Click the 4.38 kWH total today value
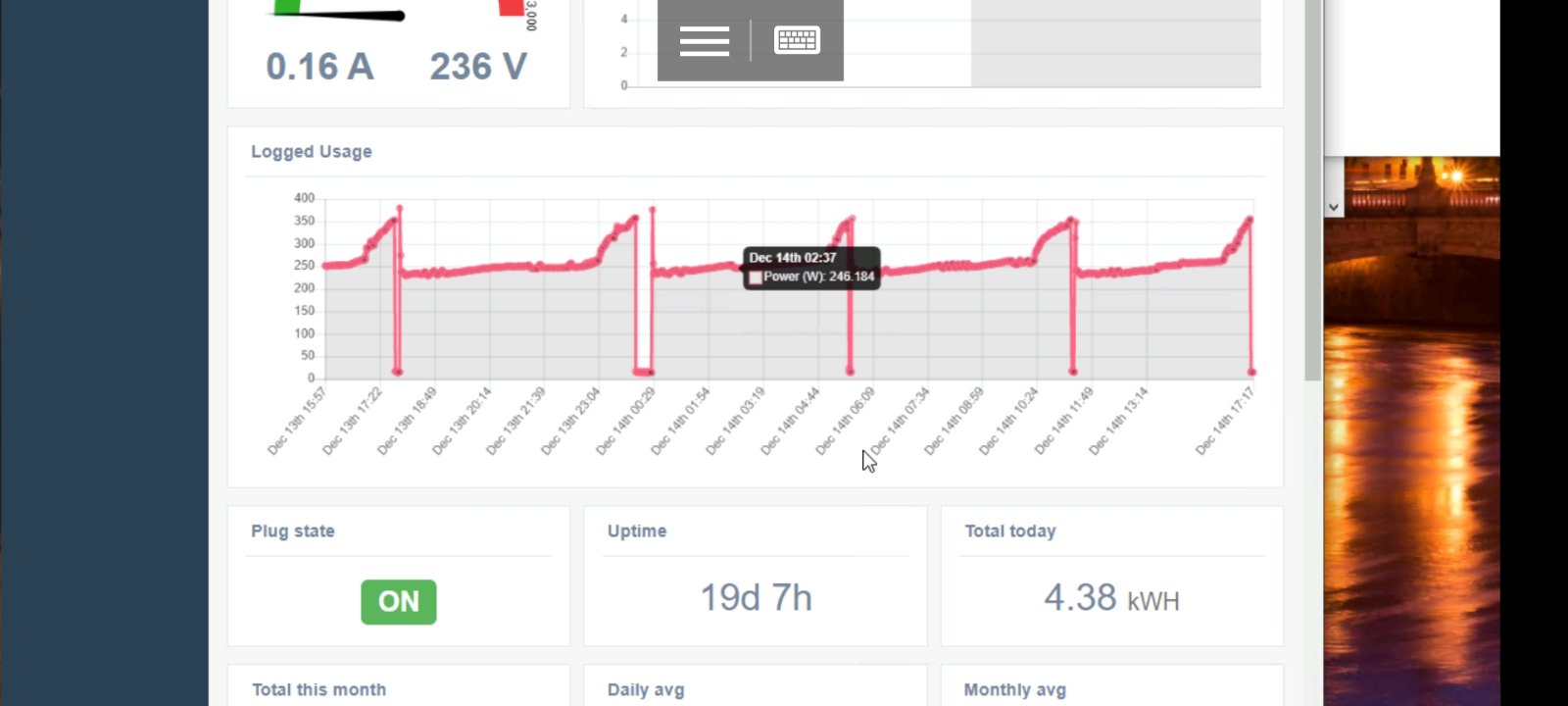The image size is (1568, 706). coord(1112,598)
